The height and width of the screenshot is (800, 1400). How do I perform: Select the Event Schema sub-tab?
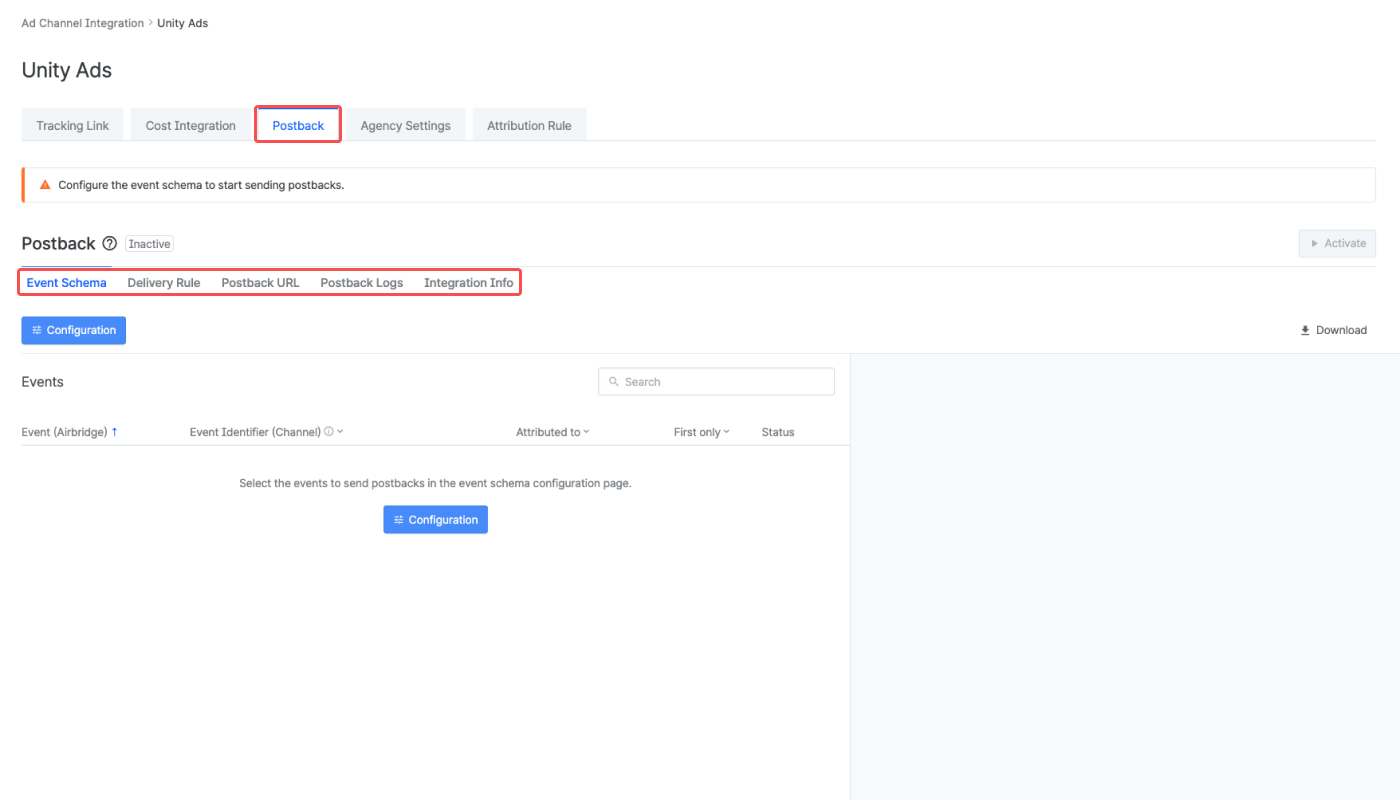67,283
